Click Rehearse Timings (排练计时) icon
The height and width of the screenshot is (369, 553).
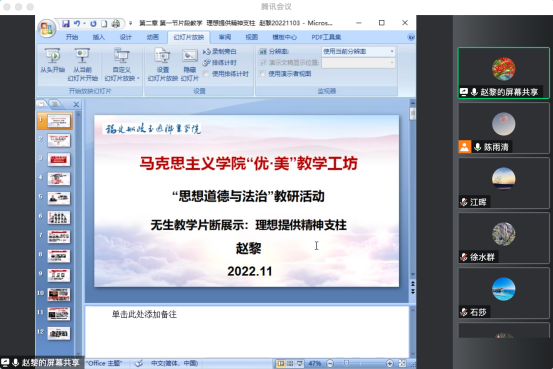(207, 63)
